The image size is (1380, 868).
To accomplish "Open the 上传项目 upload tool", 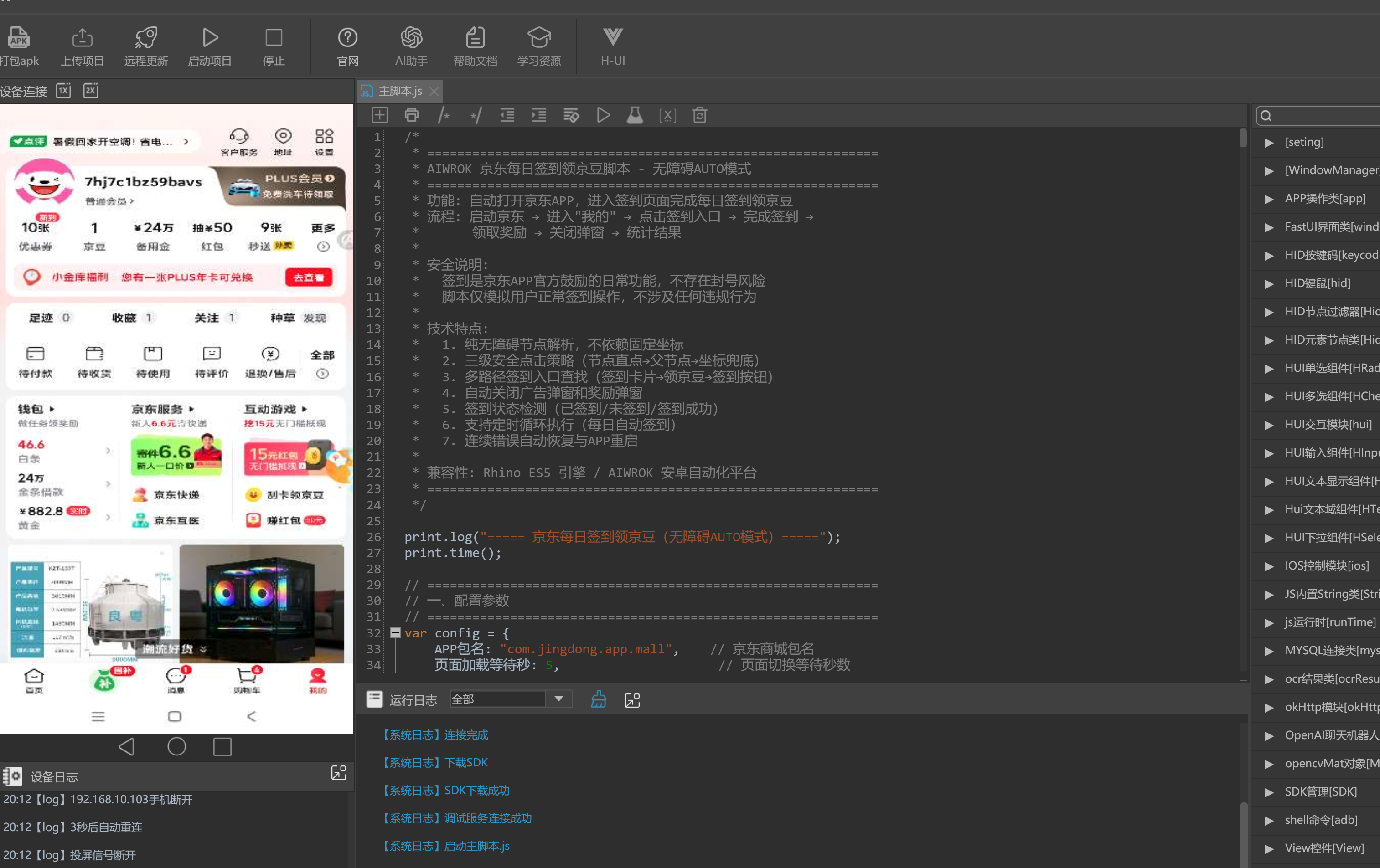I will pyautogui.click(x=83, y=46).
